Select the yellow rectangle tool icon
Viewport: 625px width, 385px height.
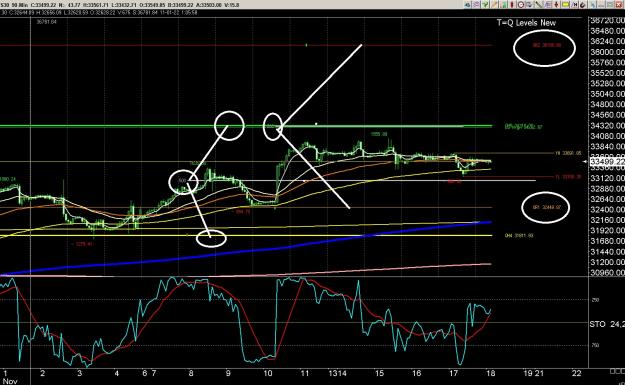[566, 4]
